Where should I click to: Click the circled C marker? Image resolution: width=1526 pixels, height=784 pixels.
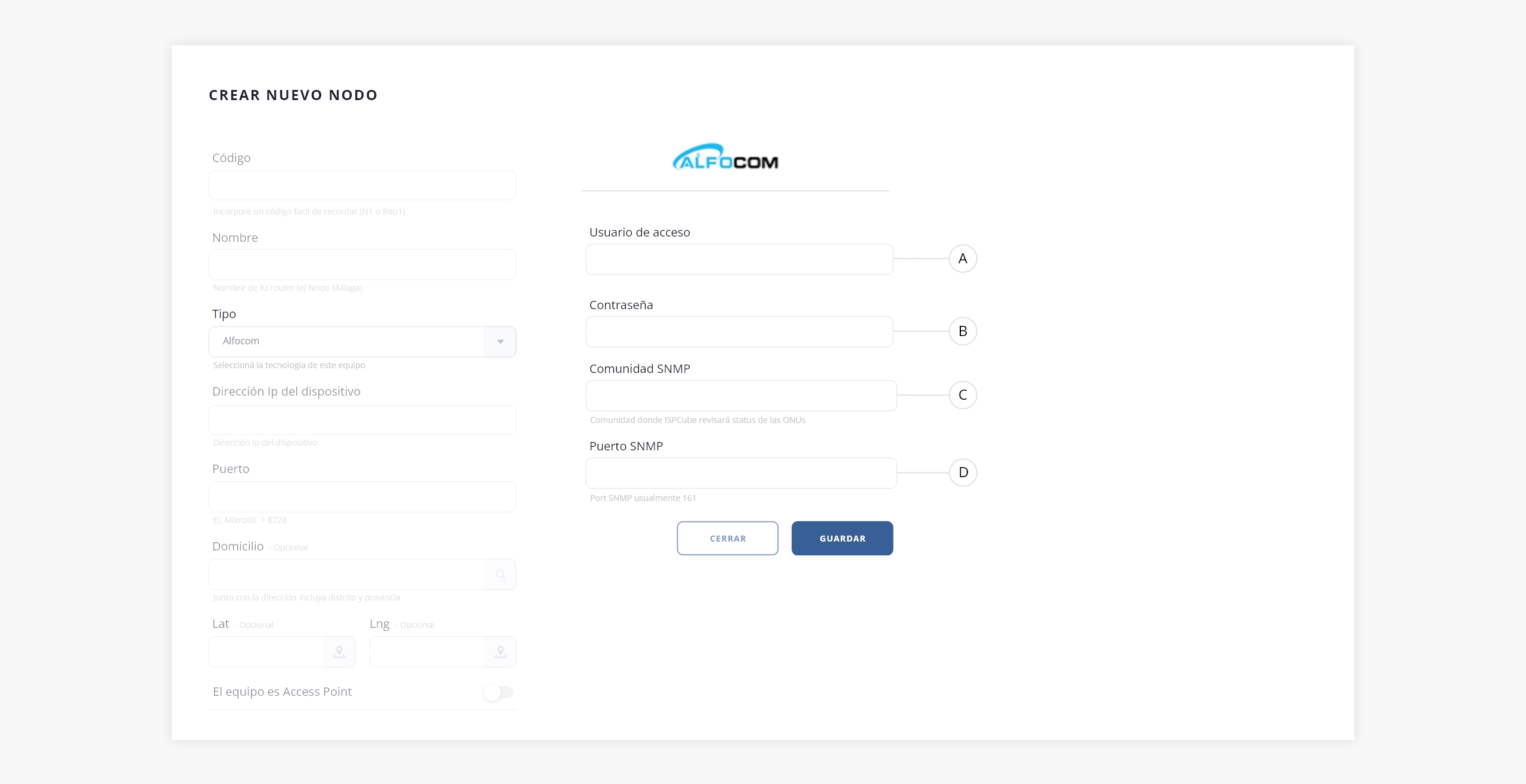[962, 395]
